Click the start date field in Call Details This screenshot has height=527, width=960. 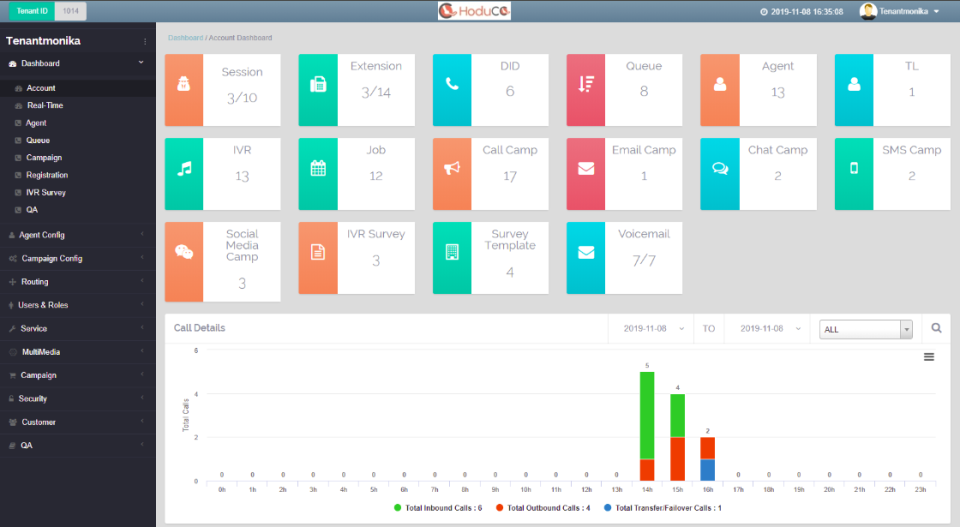pos(652,328)
